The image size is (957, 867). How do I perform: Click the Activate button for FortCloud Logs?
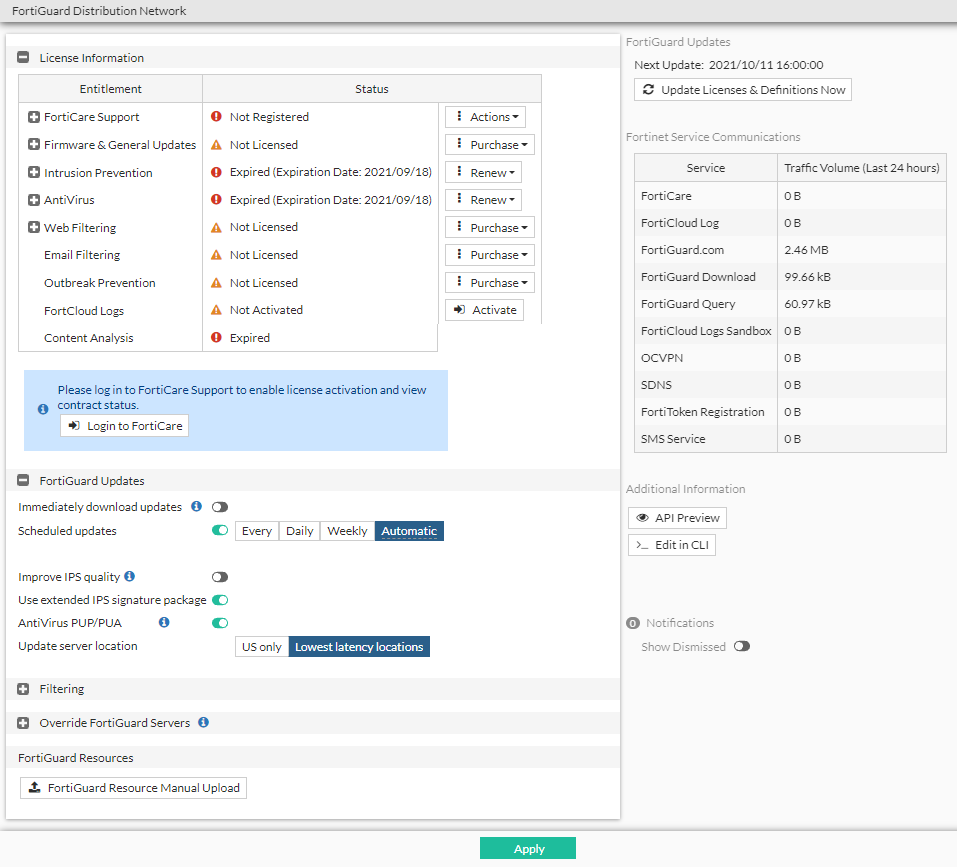point(484,309)
